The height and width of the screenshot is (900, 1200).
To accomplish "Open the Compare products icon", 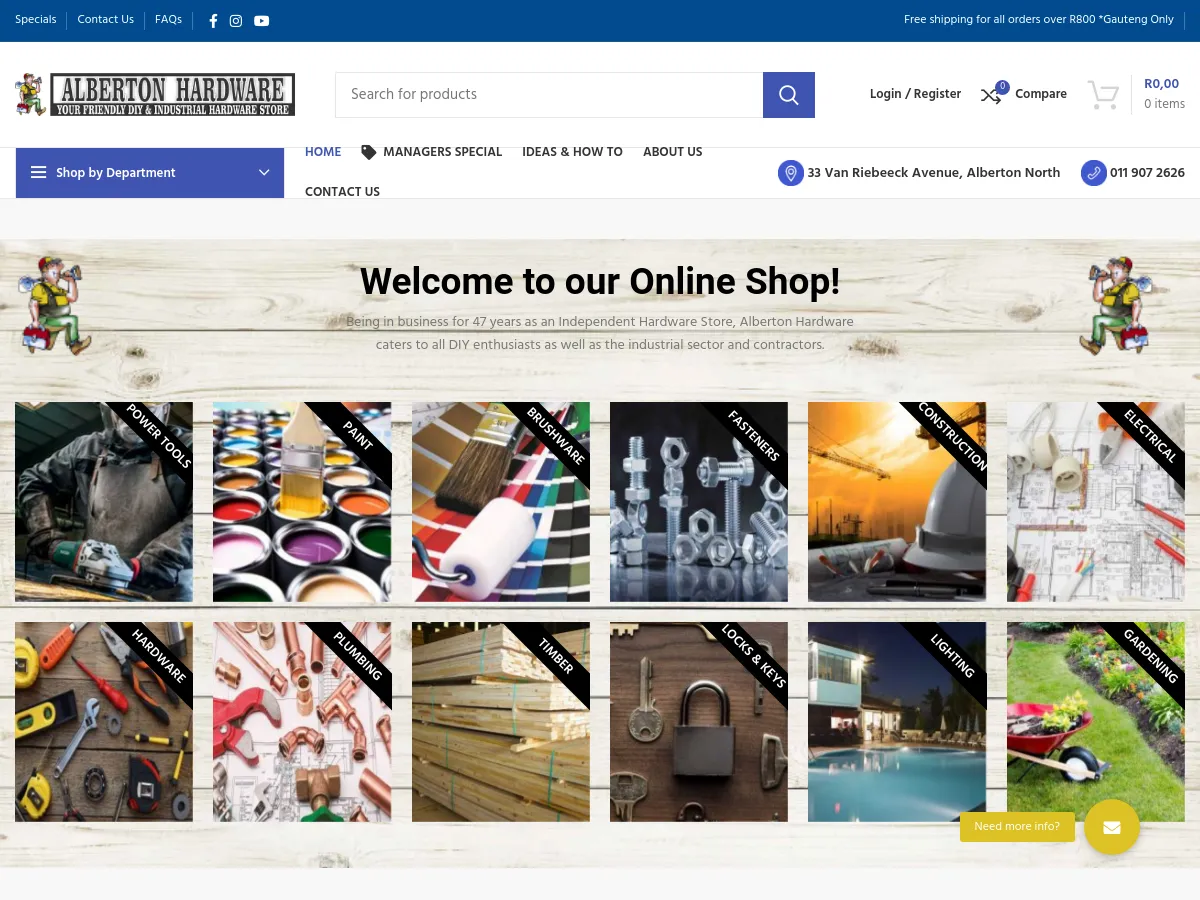I will 990,96.
